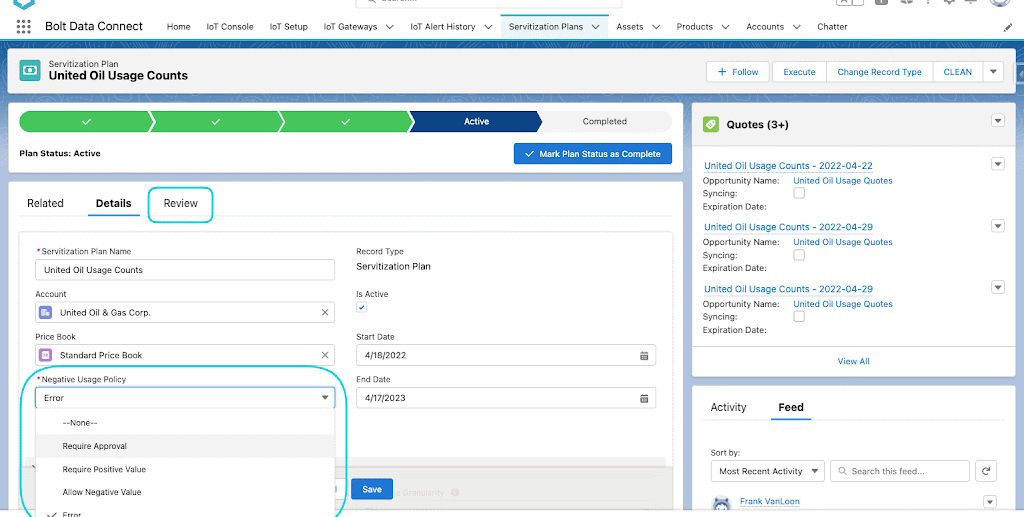Image resolution: width=1024 pixels, height=517 pixels.
Task: Click the account icon in Account field
Action: coord(46,313)
